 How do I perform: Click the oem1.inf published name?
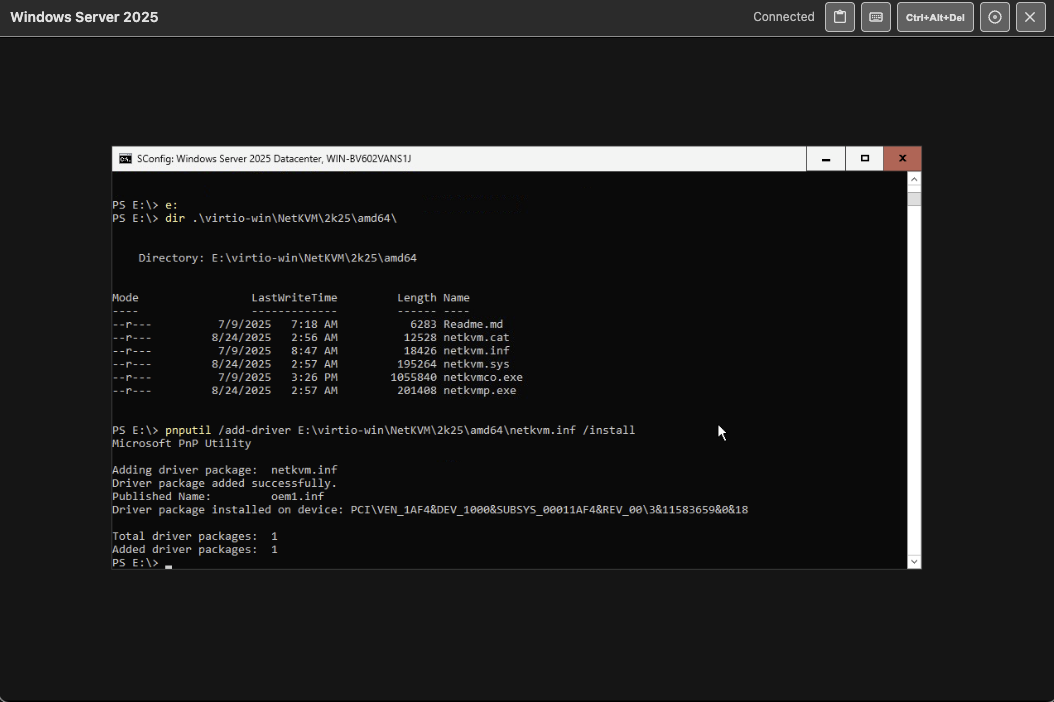(x=298, y=496)
